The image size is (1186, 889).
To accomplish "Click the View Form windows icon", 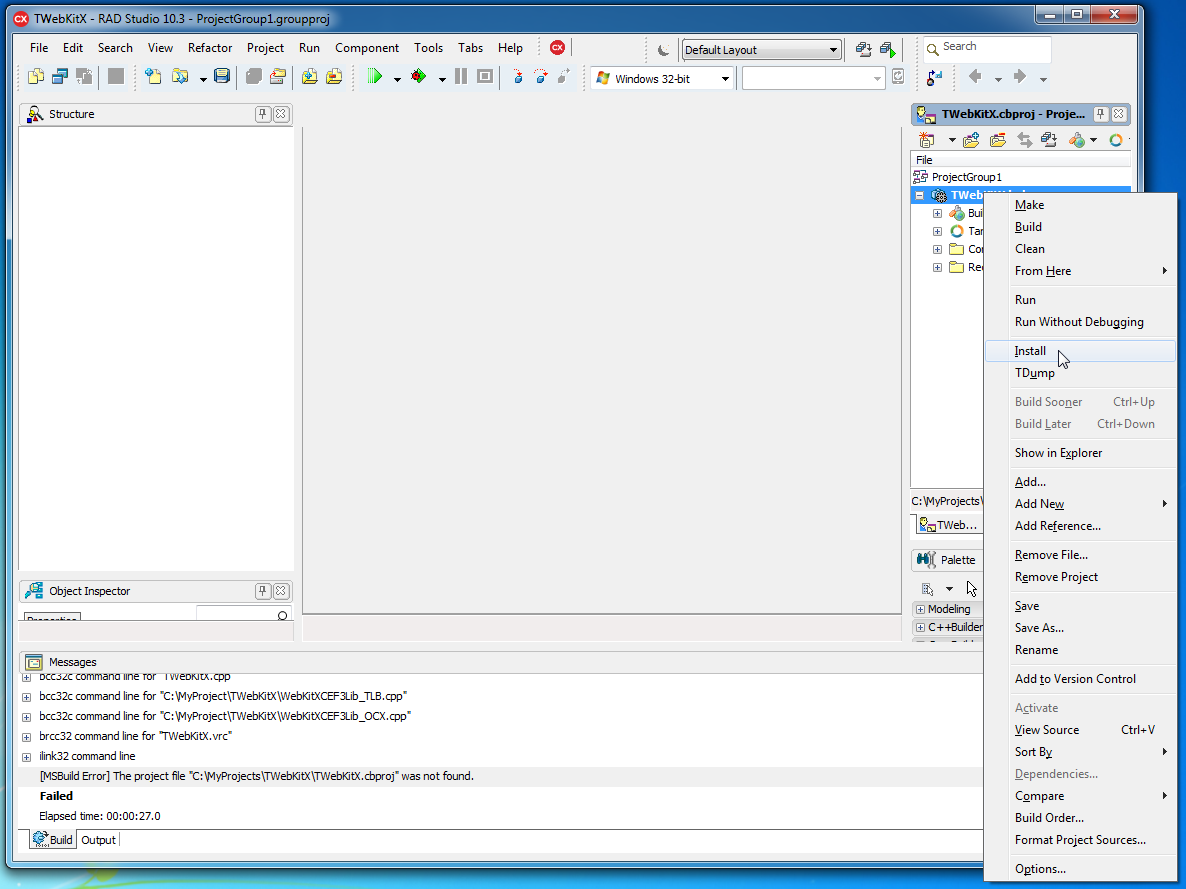I will click(60, 76).
